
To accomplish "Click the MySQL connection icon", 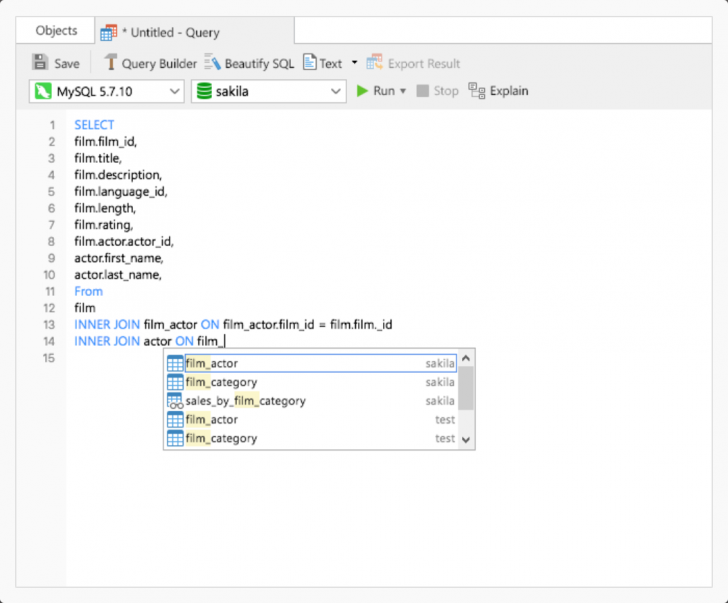I will [43, 91].
